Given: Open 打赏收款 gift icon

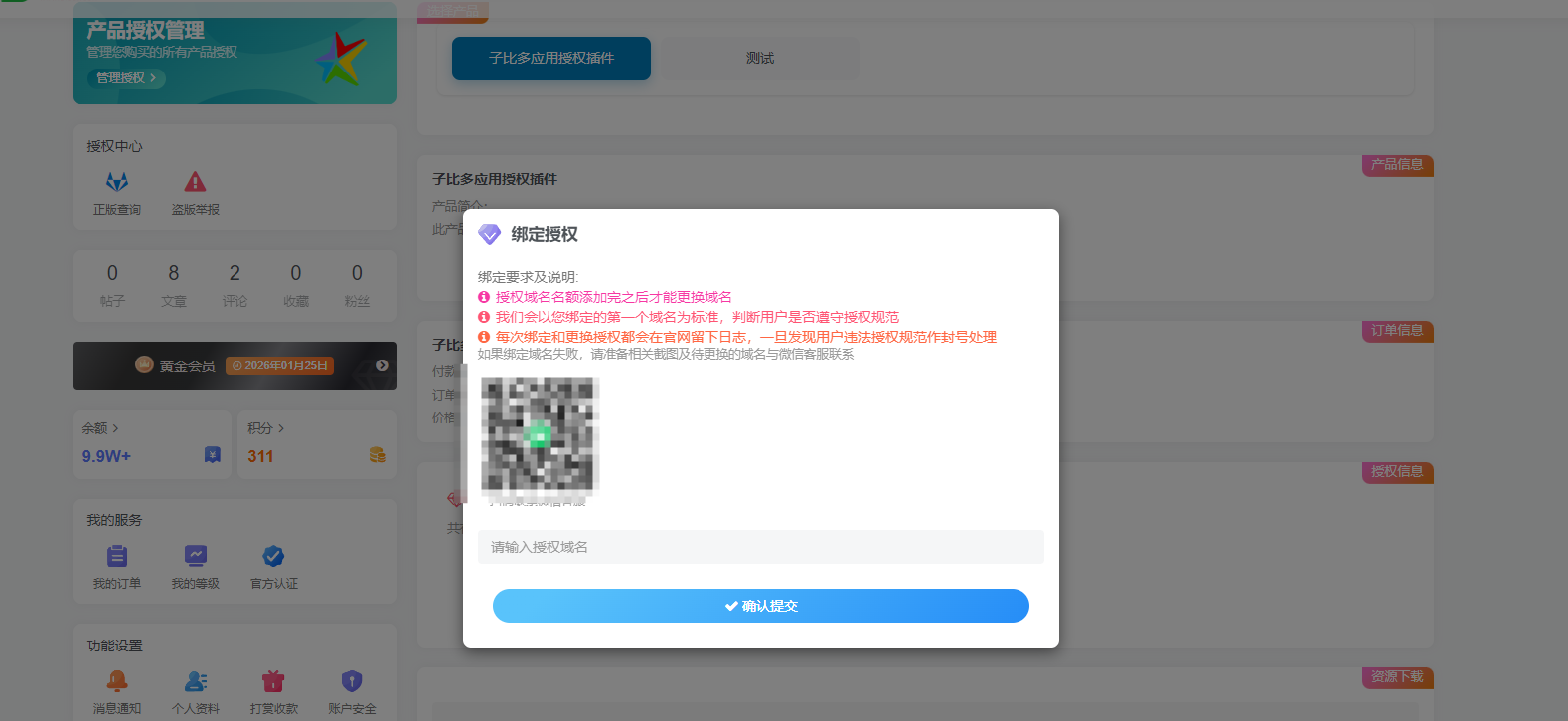Looking at the screenshot, I should [273, 681].
